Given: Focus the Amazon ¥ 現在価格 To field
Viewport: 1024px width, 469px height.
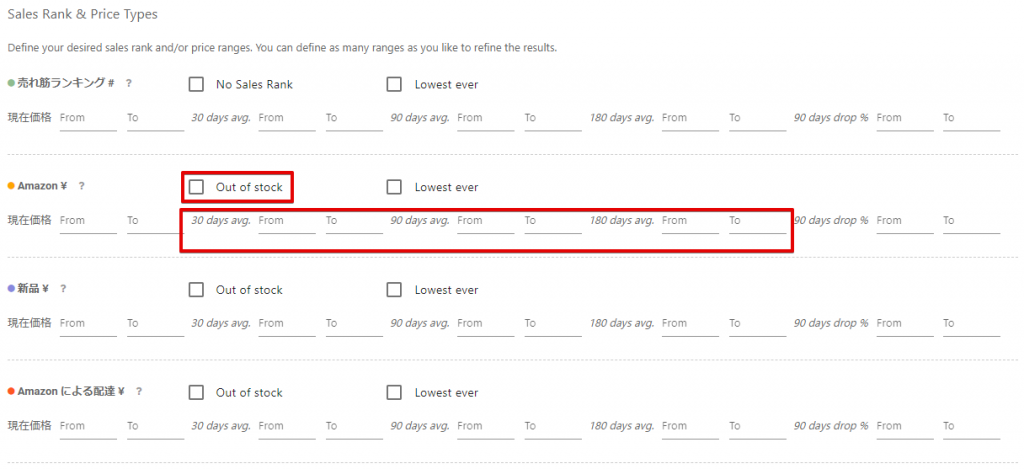Looking at the screenshot, I should tap(154, 221).
